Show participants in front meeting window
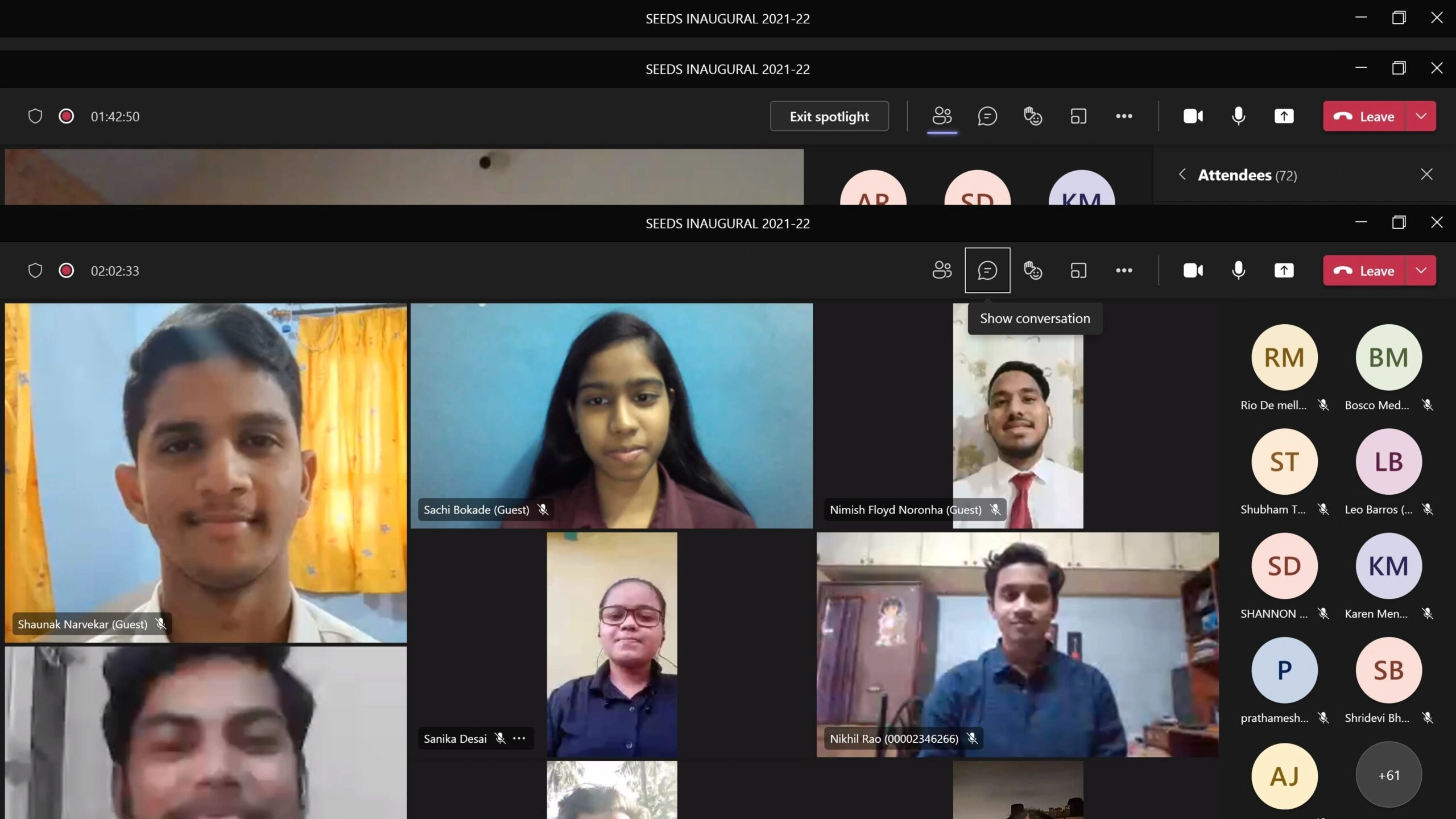 [x=942, y=270]
